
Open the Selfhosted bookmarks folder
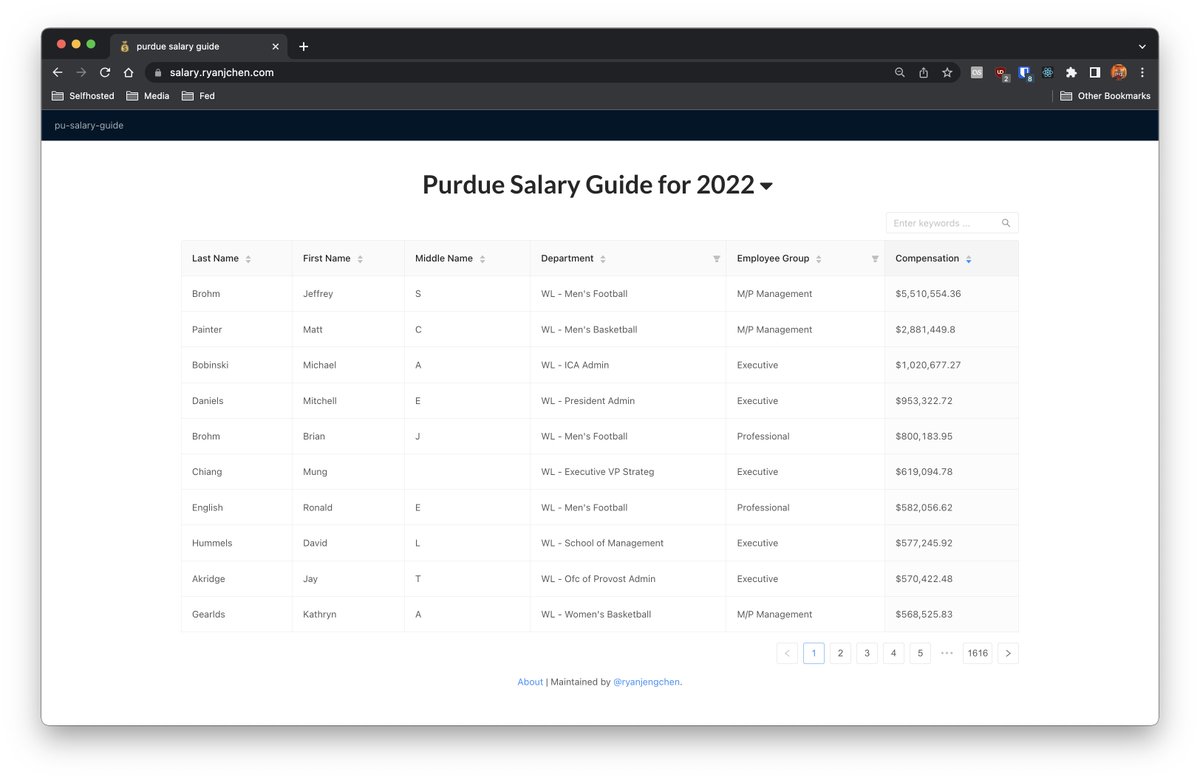click(83, 96)
